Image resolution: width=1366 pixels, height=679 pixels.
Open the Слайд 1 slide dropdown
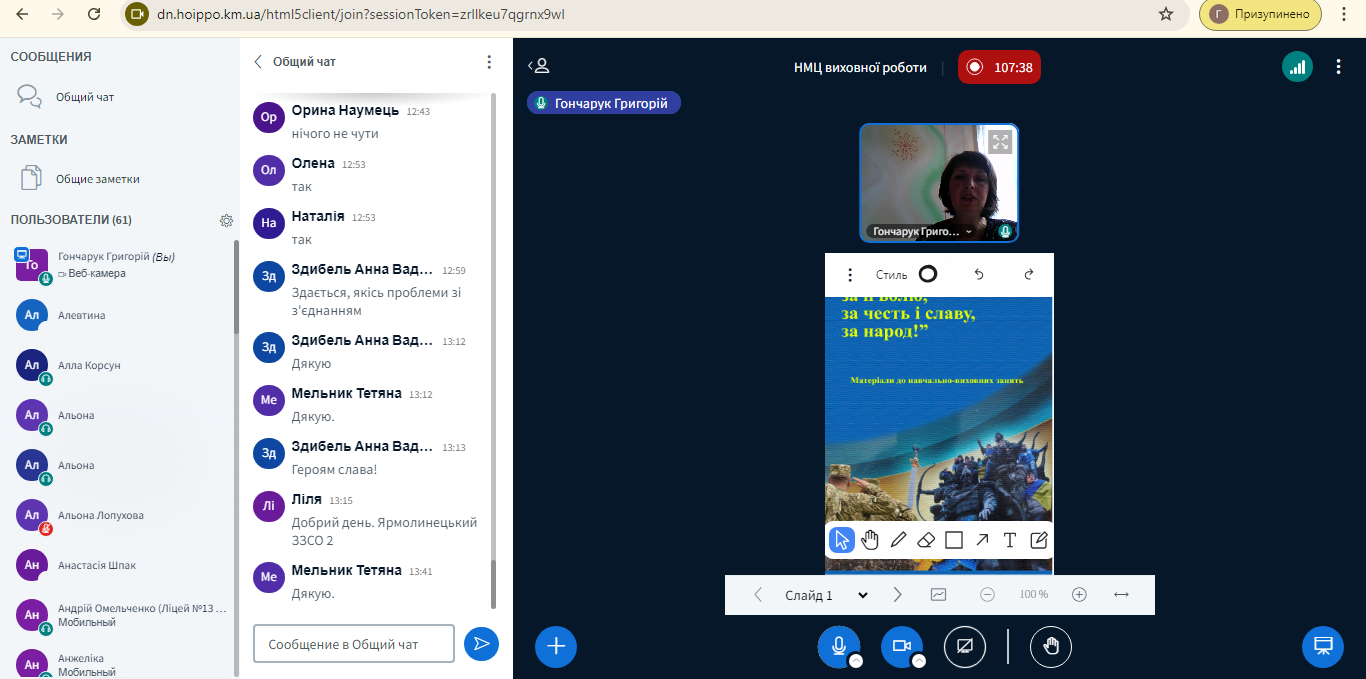click(826, 595)
